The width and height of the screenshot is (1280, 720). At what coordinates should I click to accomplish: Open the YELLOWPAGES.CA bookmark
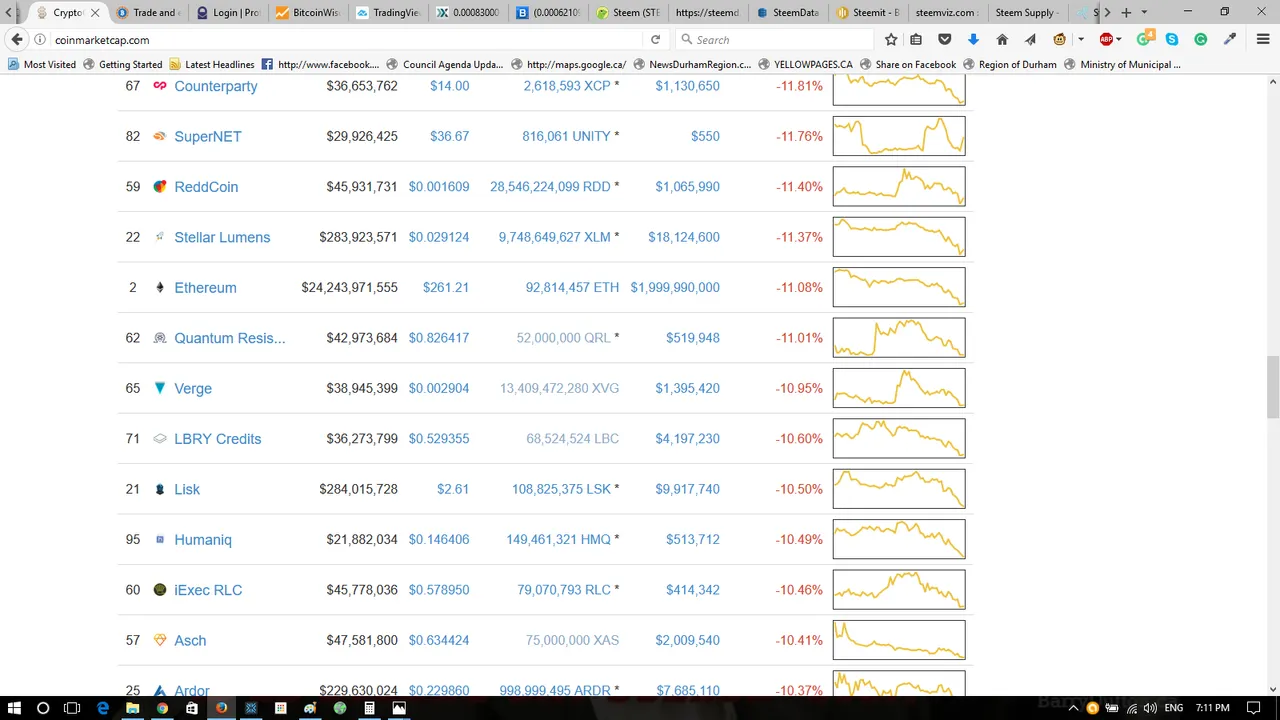click(805, 64)
